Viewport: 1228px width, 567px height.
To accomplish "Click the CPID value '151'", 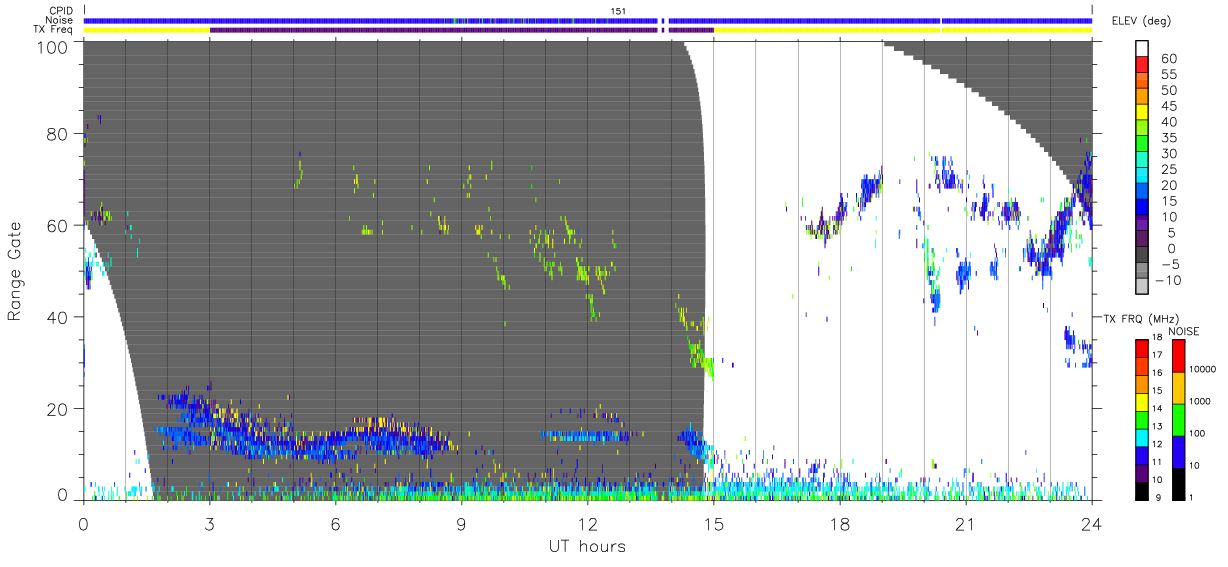I will point(618,10).
